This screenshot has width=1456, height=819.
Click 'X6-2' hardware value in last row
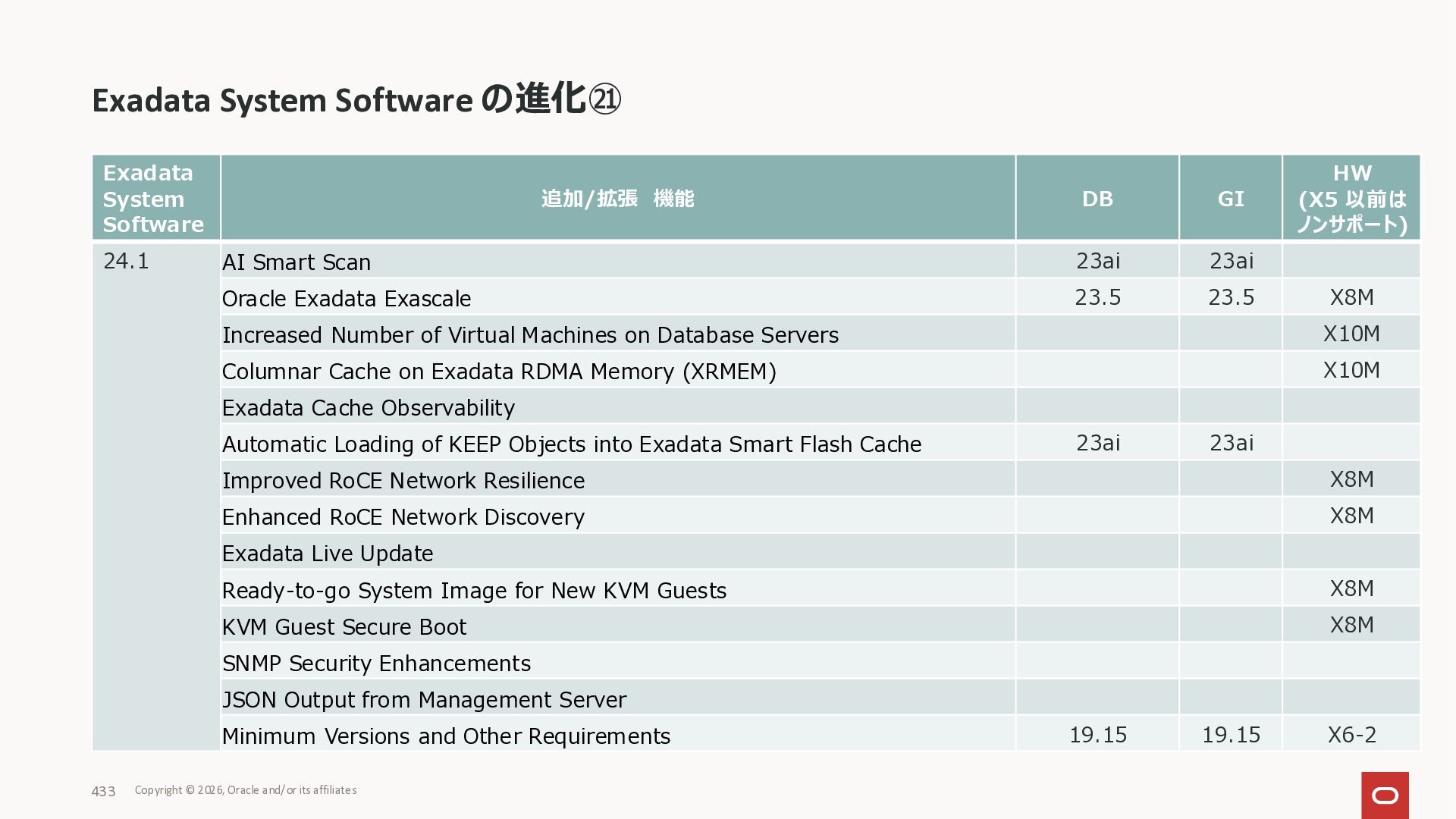(x=1351, y=735)
